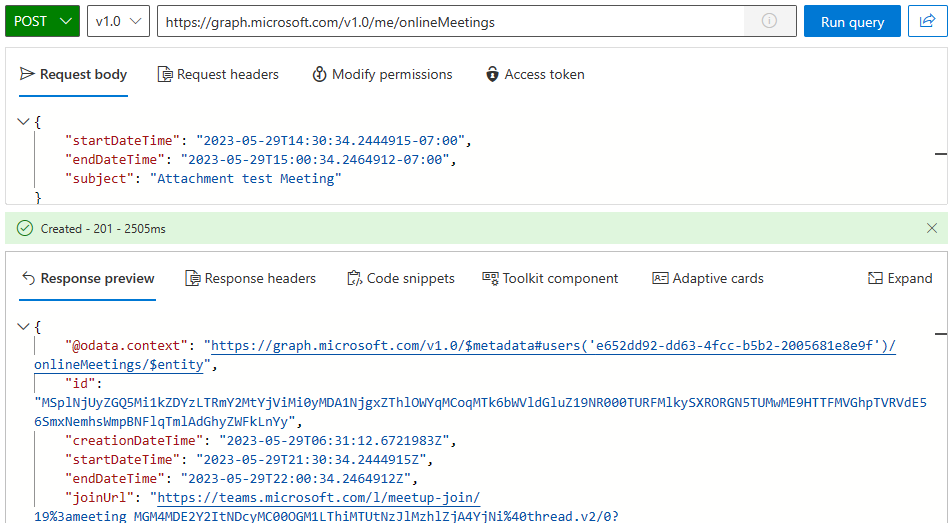Click the info icon in URL bar

click(x=769, y=21)
